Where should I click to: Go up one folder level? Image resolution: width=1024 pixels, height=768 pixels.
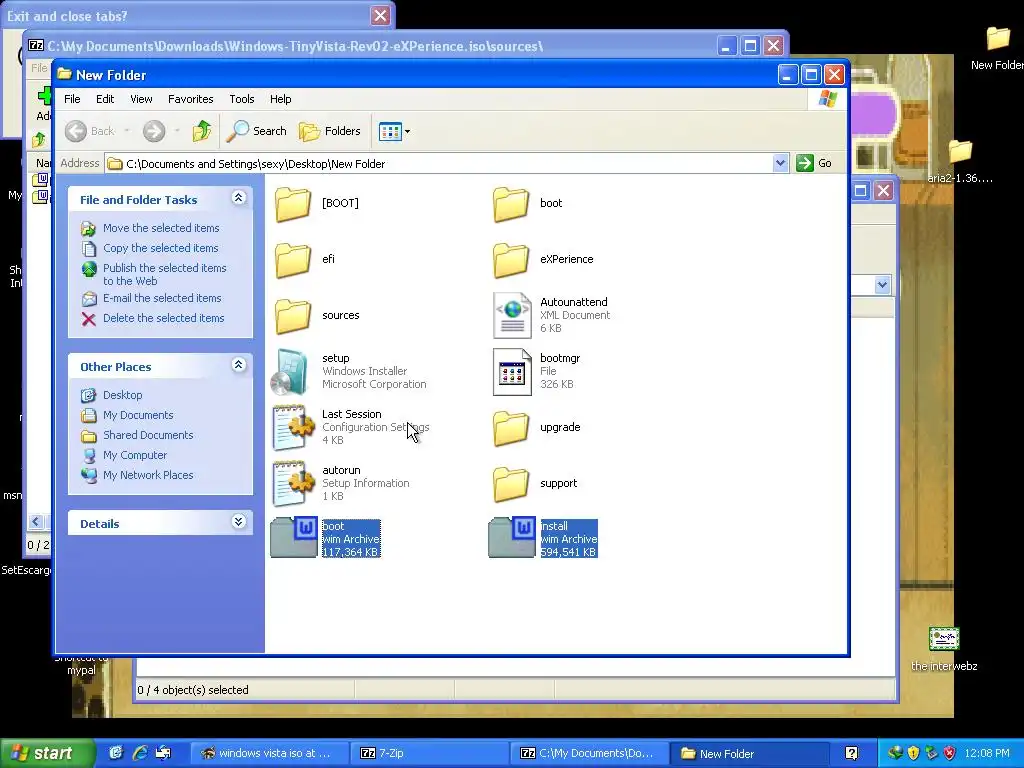[202, 131]
